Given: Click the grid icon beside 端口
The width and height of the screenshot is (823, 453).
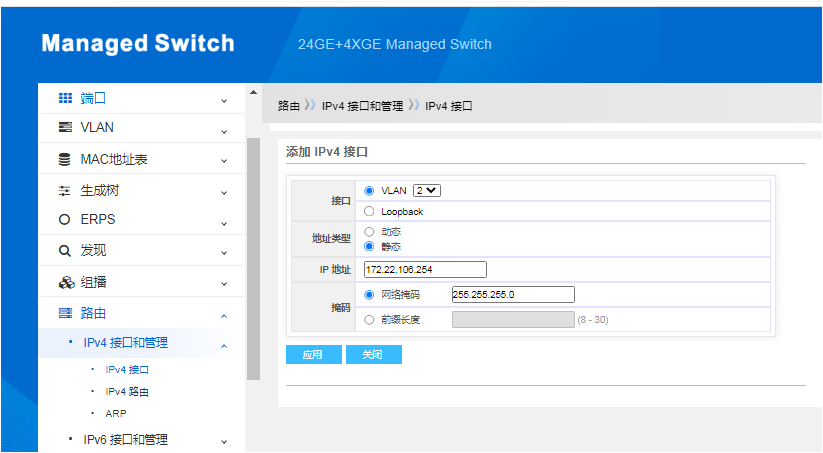Looking at the screenshot, I should [65, 98].
